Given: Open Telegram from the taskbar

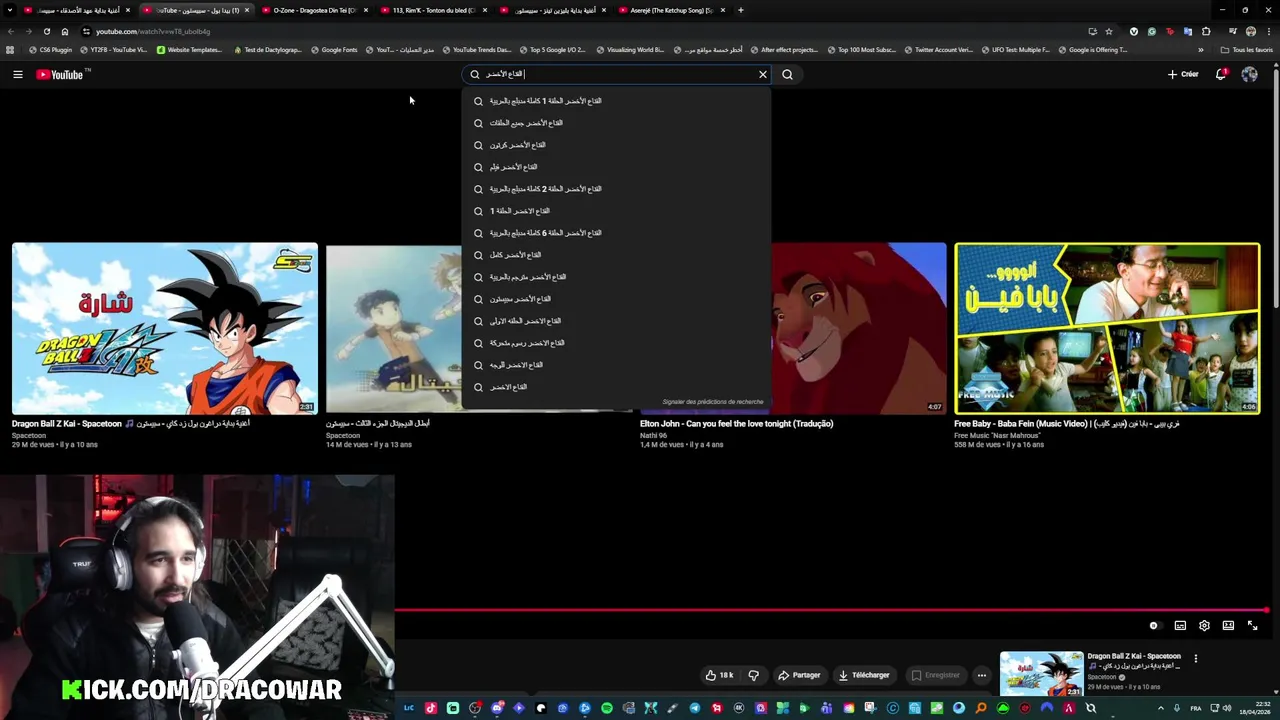Looking at the screenshot, I should pyautogui.click(x=694, y=708).
